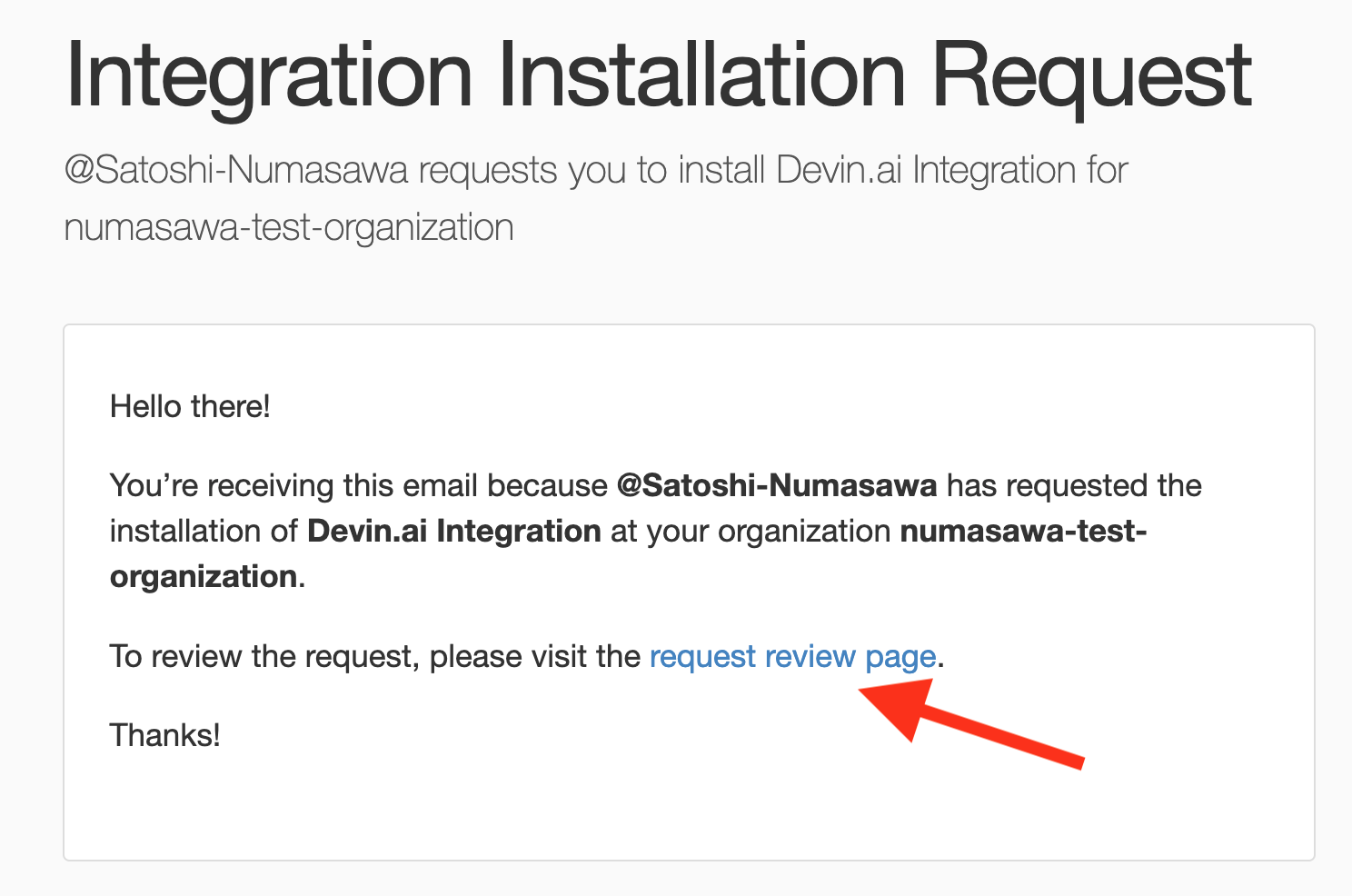Click 'has requested the' text in the body
The height and width of the screenshot is (896, 1352).
pyautogui.click(x=1074, y=485)
